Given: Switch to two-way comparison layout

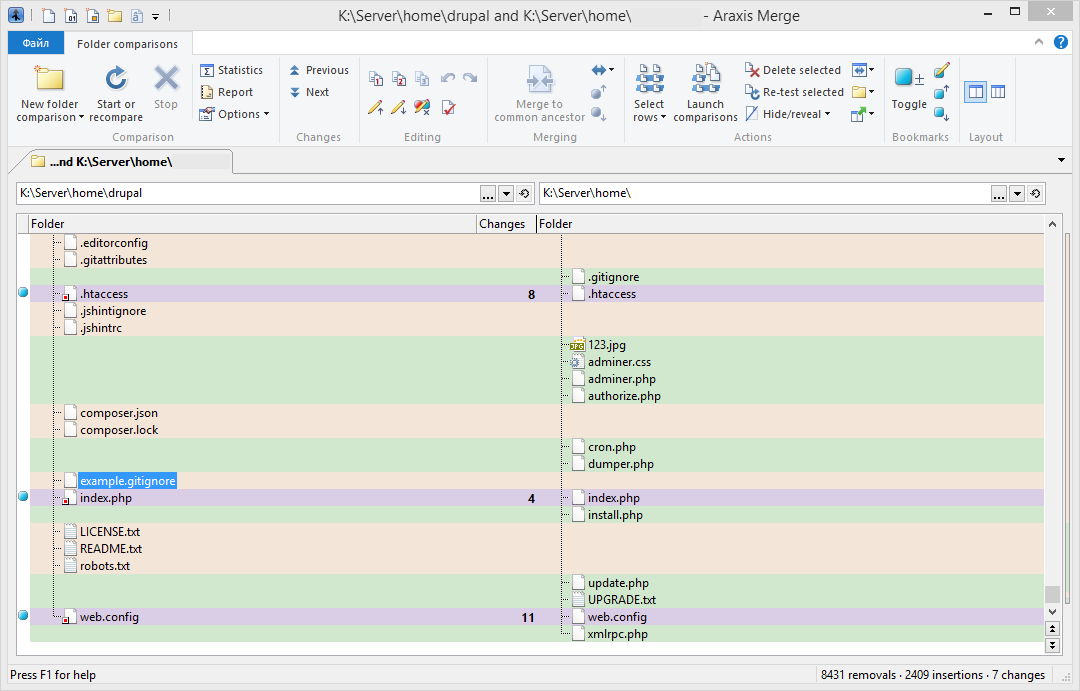Looking at the screenshot, I should 975,92.
